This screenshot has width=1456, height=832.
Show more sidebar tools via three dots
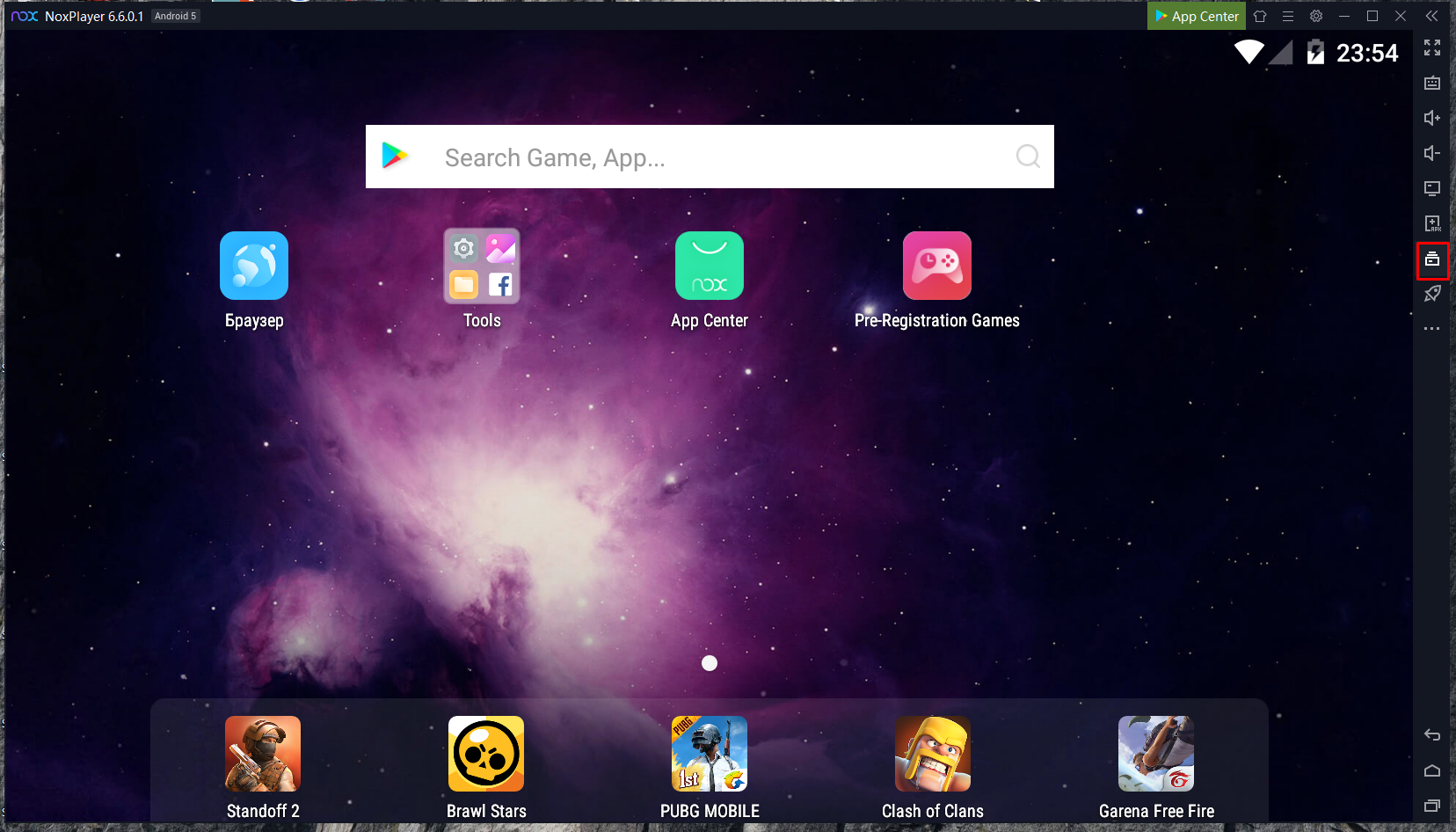point(1432,329)
